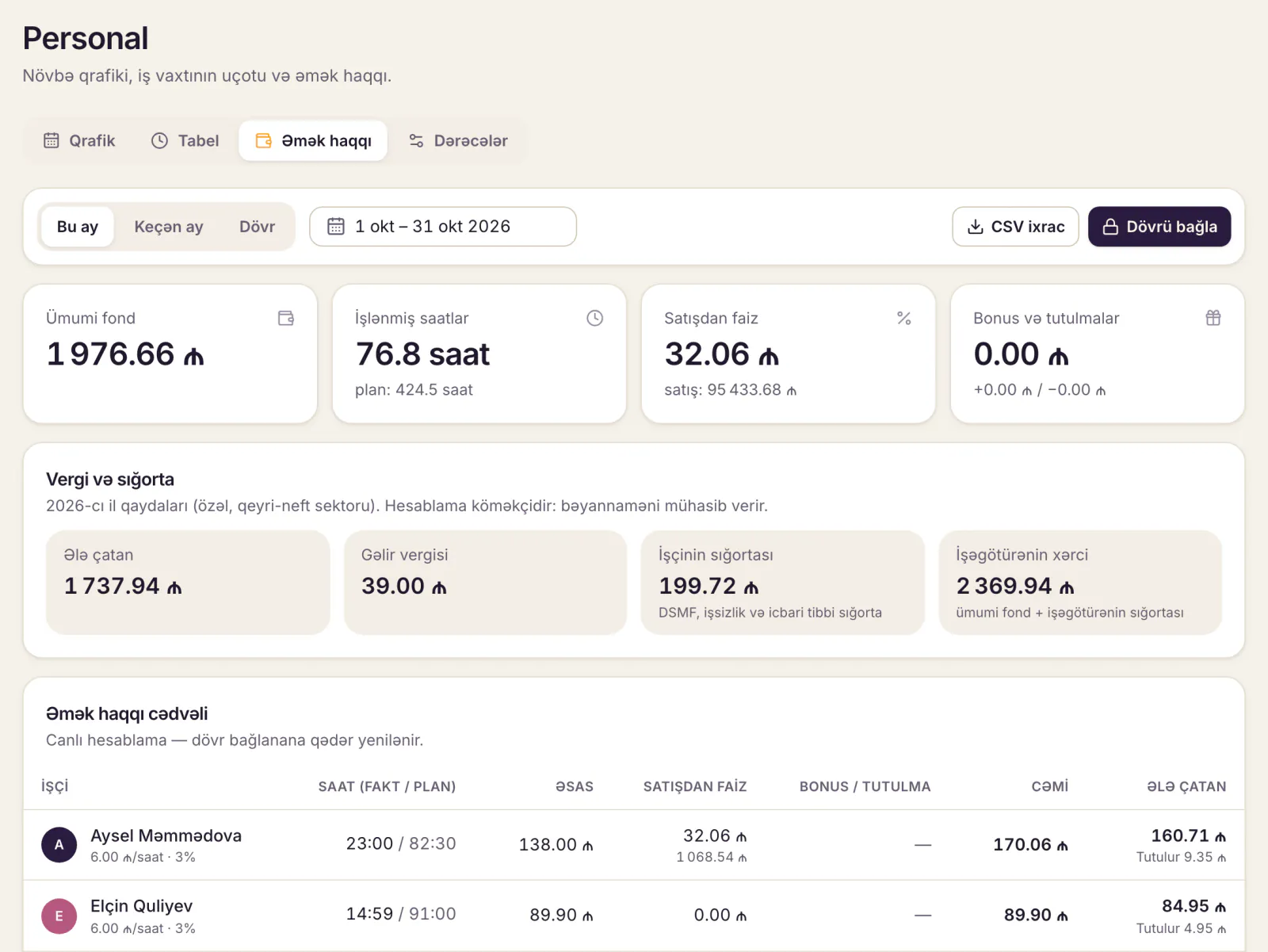Select the Dövr period option
The width and height of the screenshot is (1268, 952).
pos(257,227)
